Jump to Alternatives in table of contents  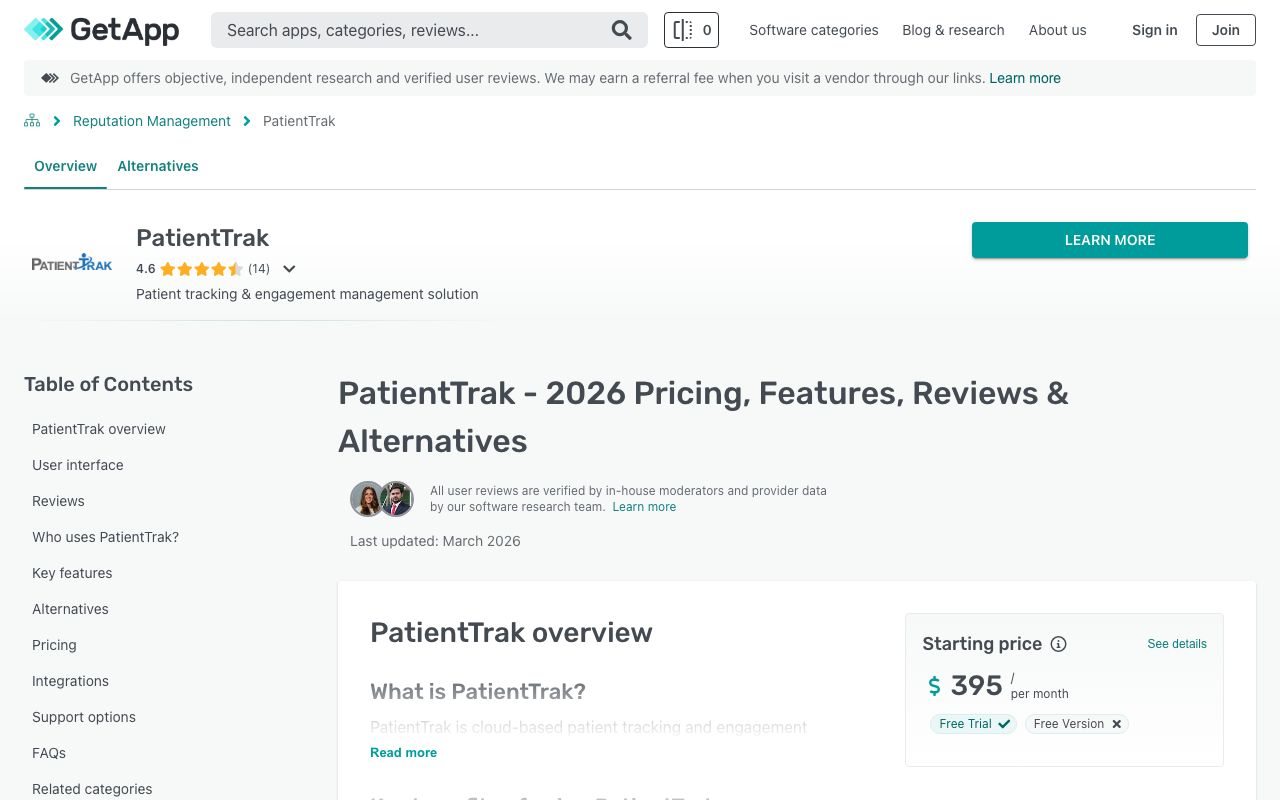tap(70, 609)
